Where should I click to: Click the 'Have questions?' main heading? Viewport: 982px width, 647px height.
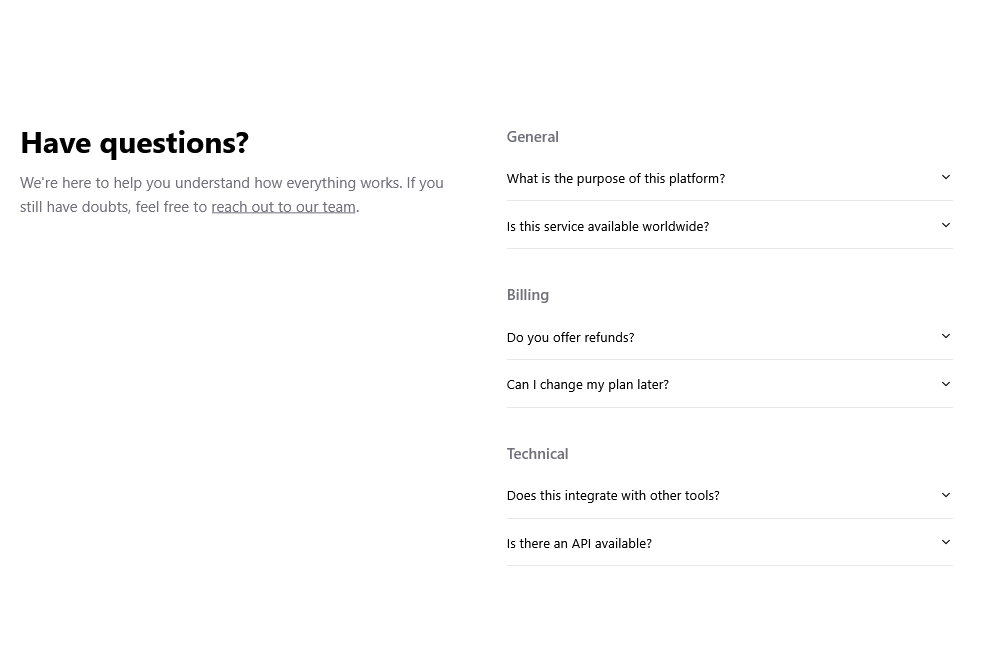tap(135, 143)
